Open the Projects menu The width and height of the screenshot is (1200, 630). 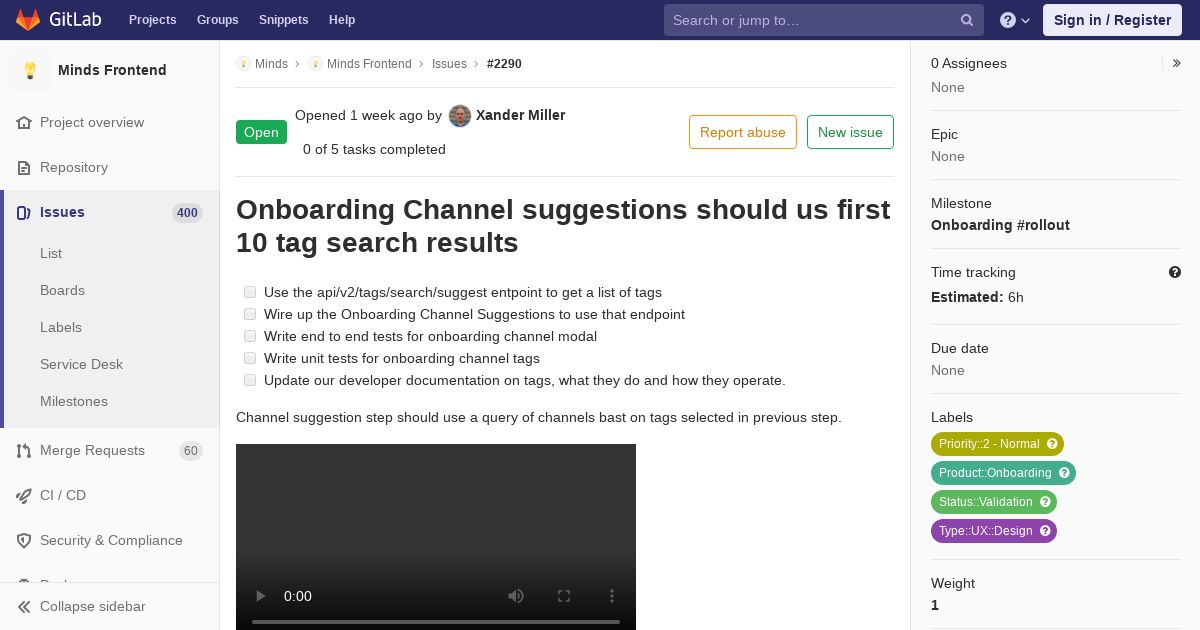point(152,20)
